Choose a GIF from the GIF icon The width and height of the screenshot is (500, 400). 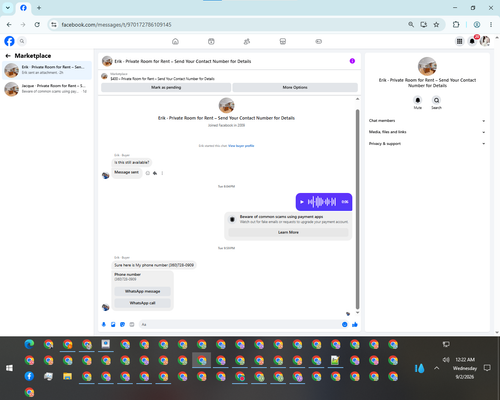point(132,324)
